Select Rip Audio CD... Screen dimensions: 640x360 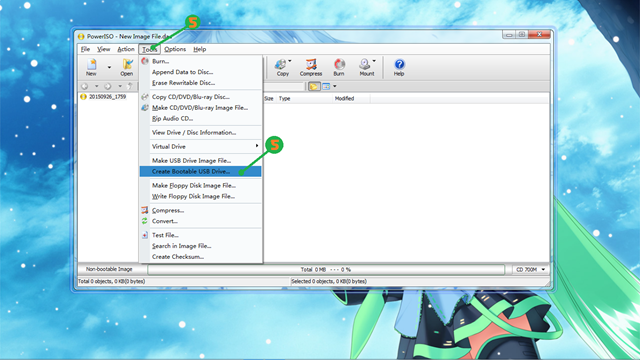click(200, 118)
